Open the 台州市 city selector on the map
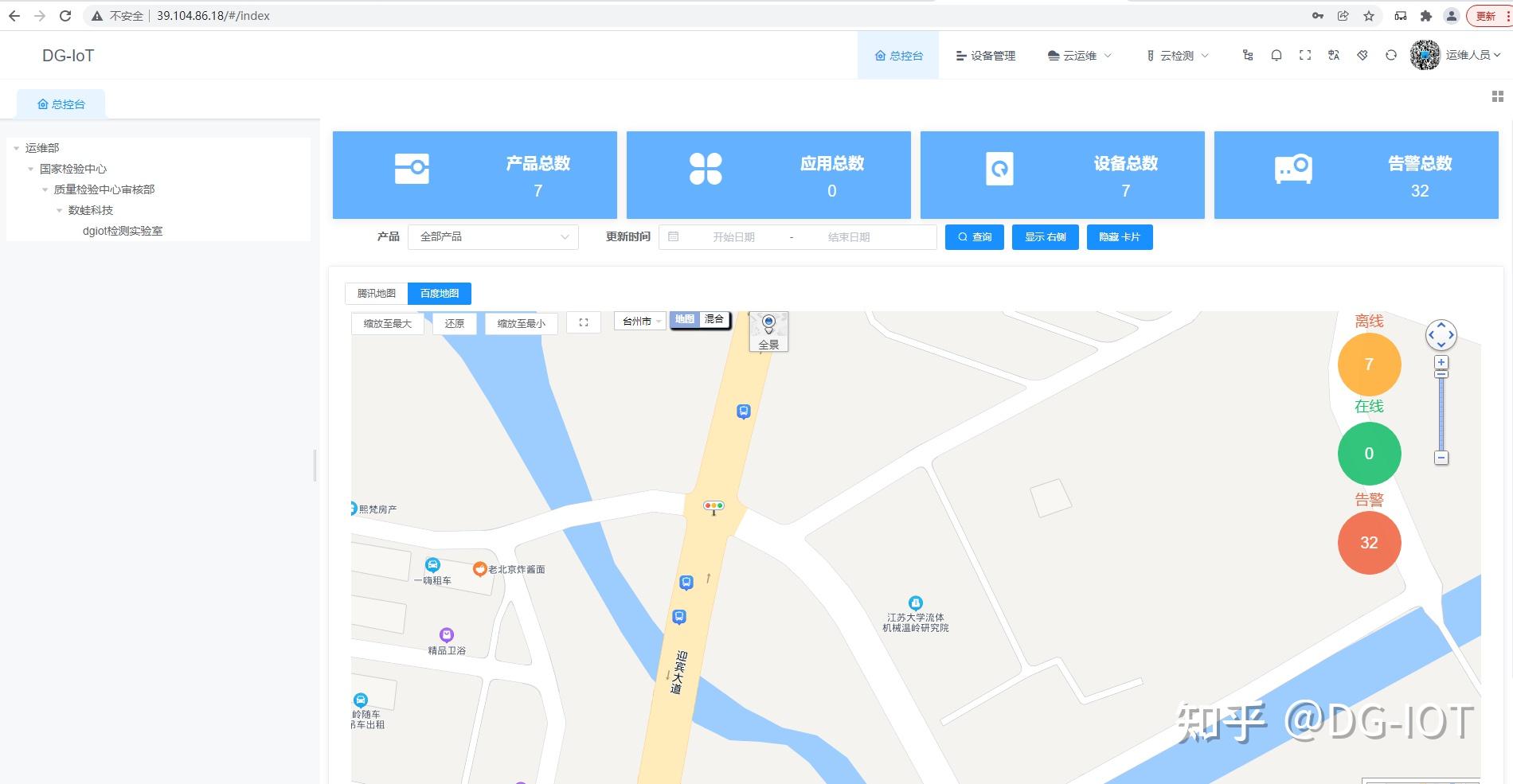Image resolution: width=1513 pixels, height=784 pixels. pyautogui.click(x=638, y=322)
